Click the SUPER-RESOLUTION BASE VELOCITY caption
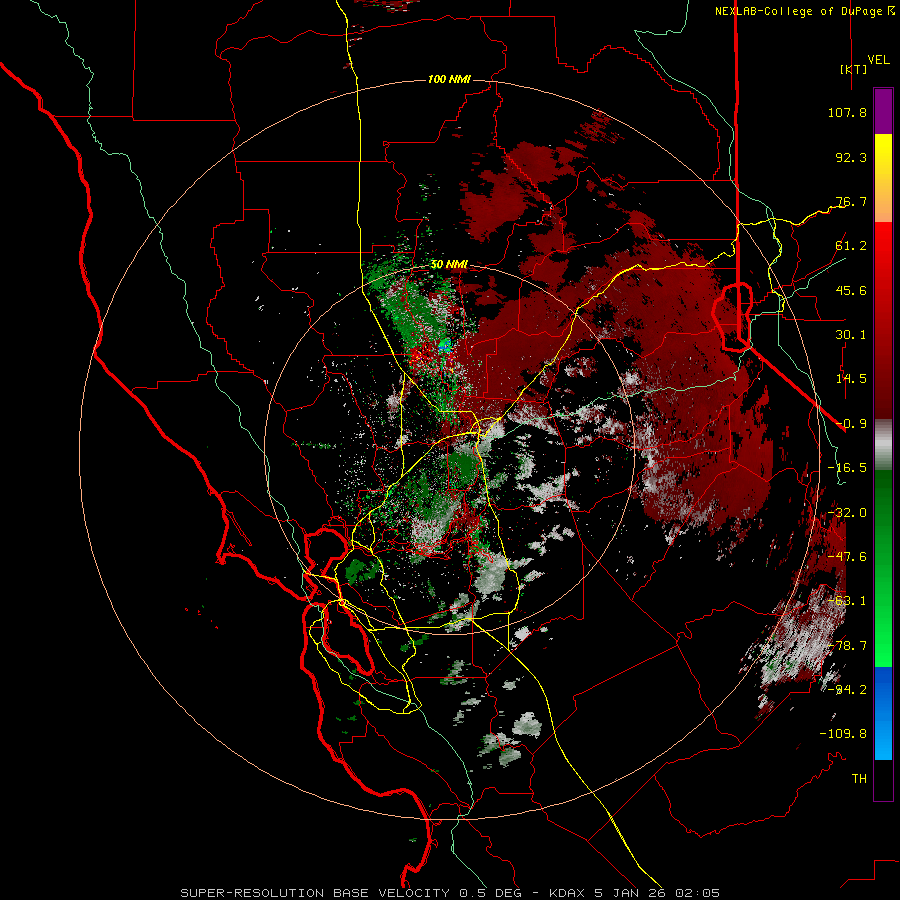The image size is (900, 900). (x=450, y=893)
